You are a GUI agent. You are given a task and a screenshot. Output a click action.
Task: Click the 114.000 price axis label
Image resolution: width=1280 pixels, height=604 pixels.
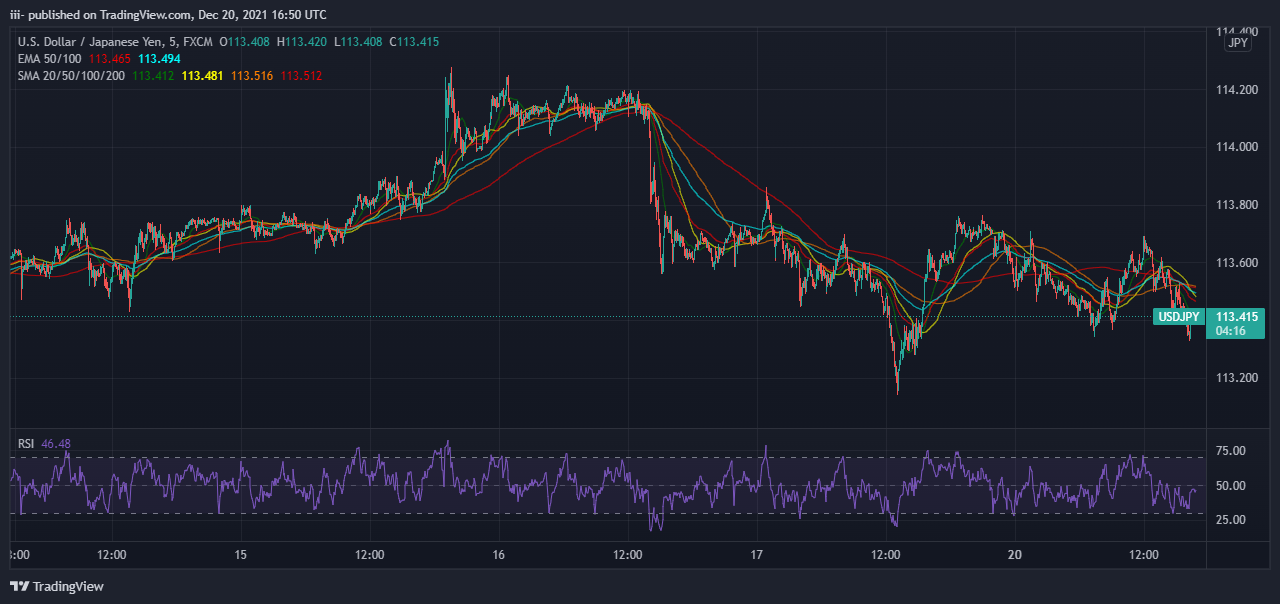(1236, 147)
